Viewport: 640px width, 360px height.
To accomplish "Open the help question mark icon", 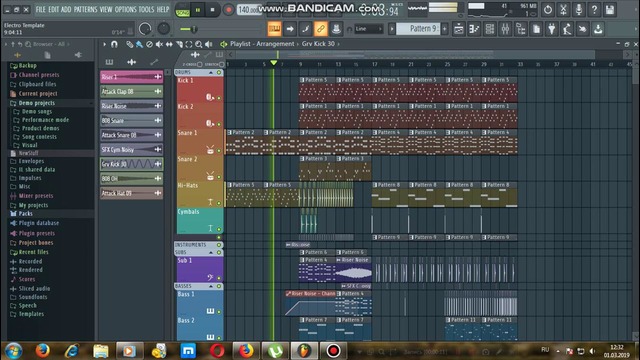I will [594, 9].
